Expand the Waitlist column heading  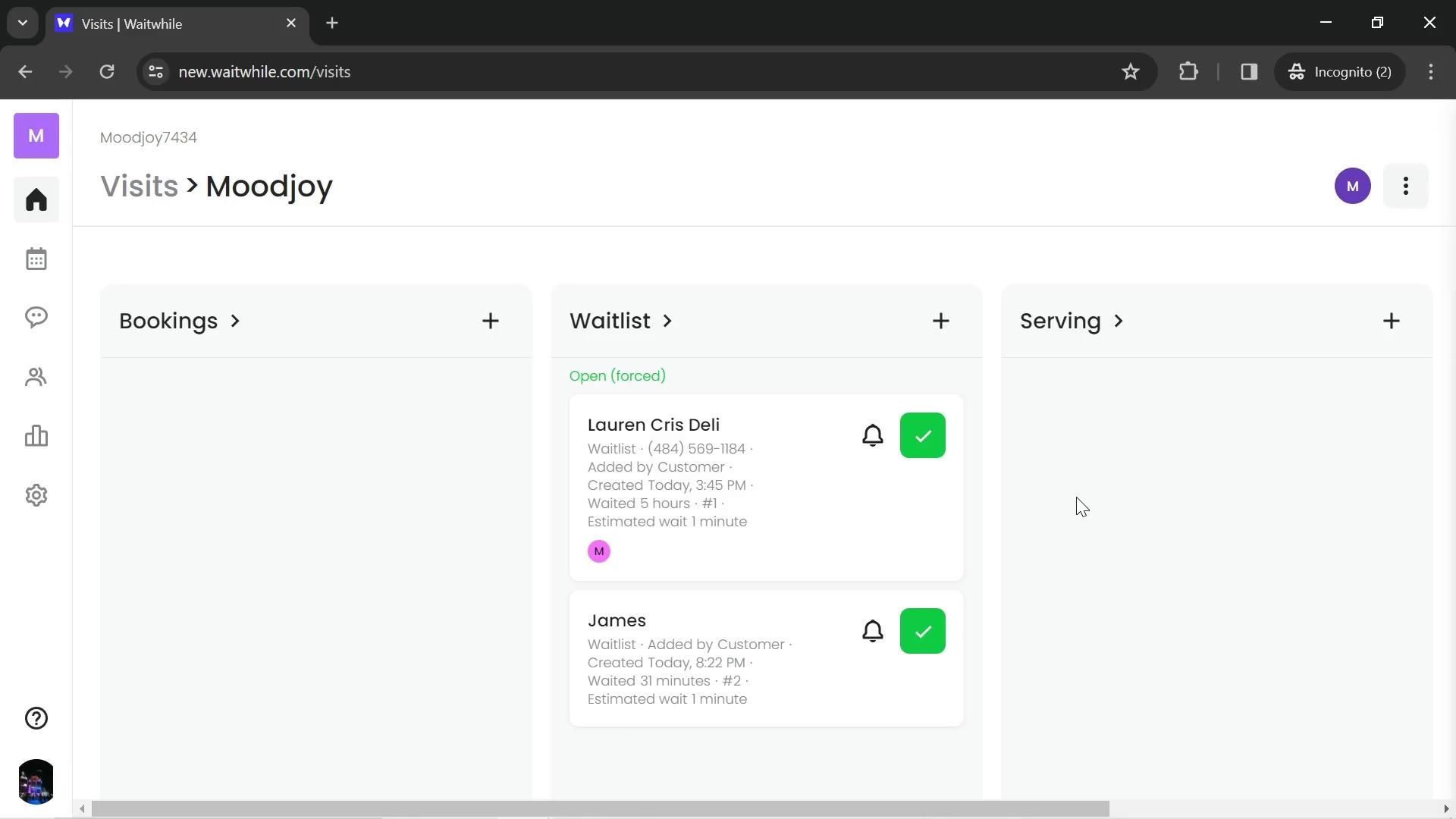point(621,321)
